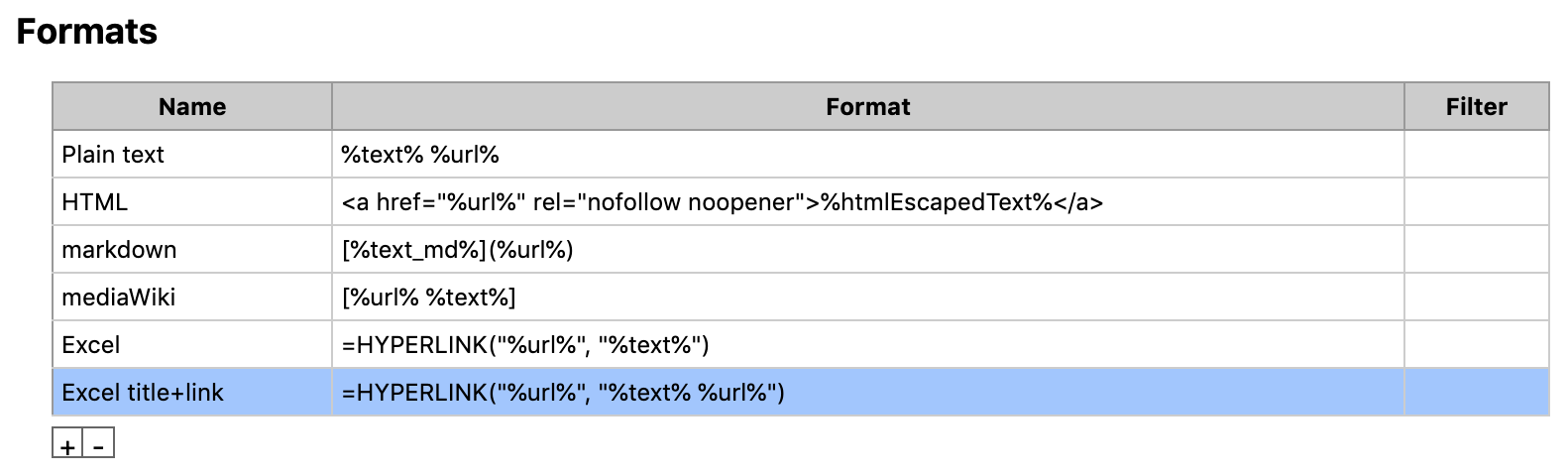Viewport: 1568px width, 476px height.
Task: Select the HTML name cell
Action: (x=95, y=202)
